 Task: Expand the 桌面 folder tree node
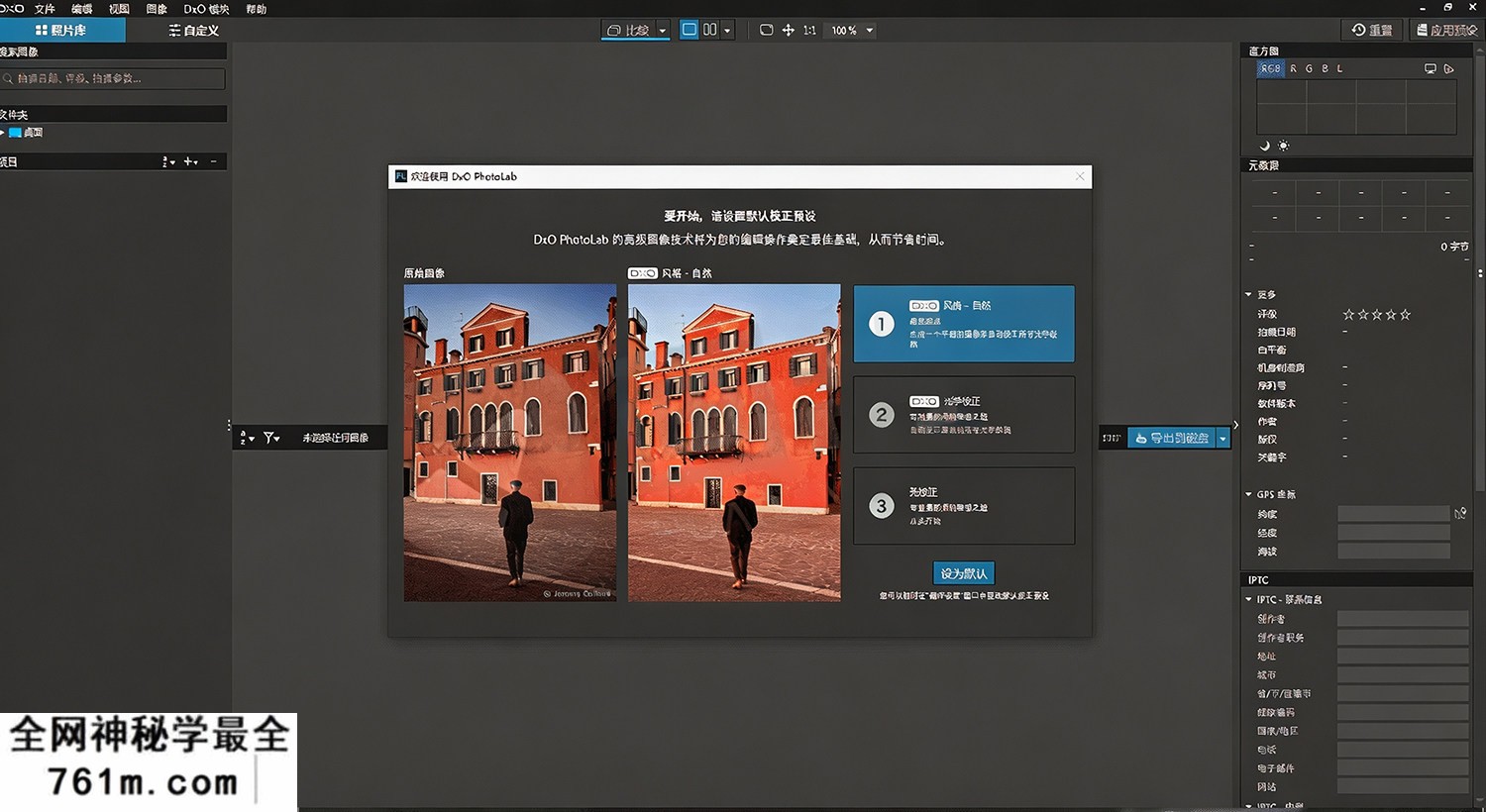3,132
